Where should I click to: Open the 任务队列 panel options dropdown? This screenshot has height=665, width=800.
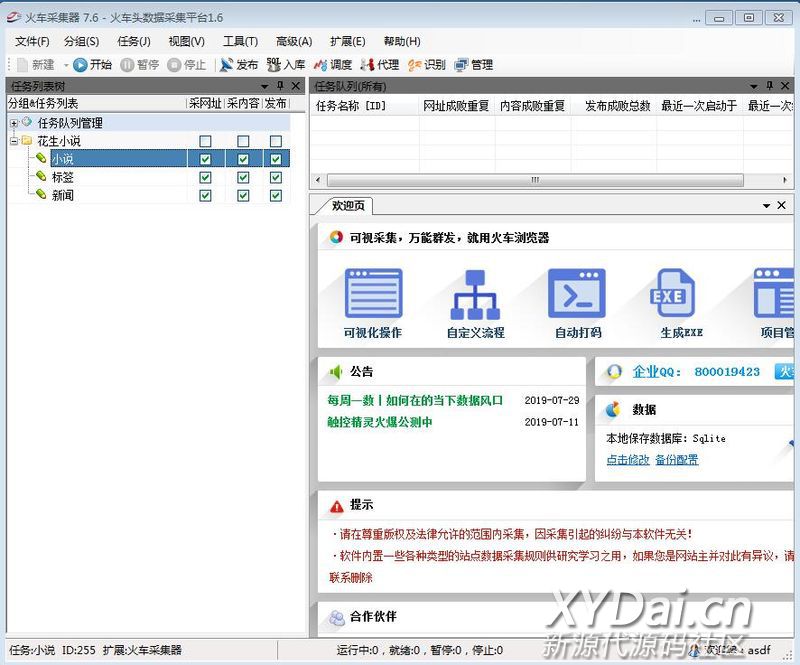coord(754,86)
